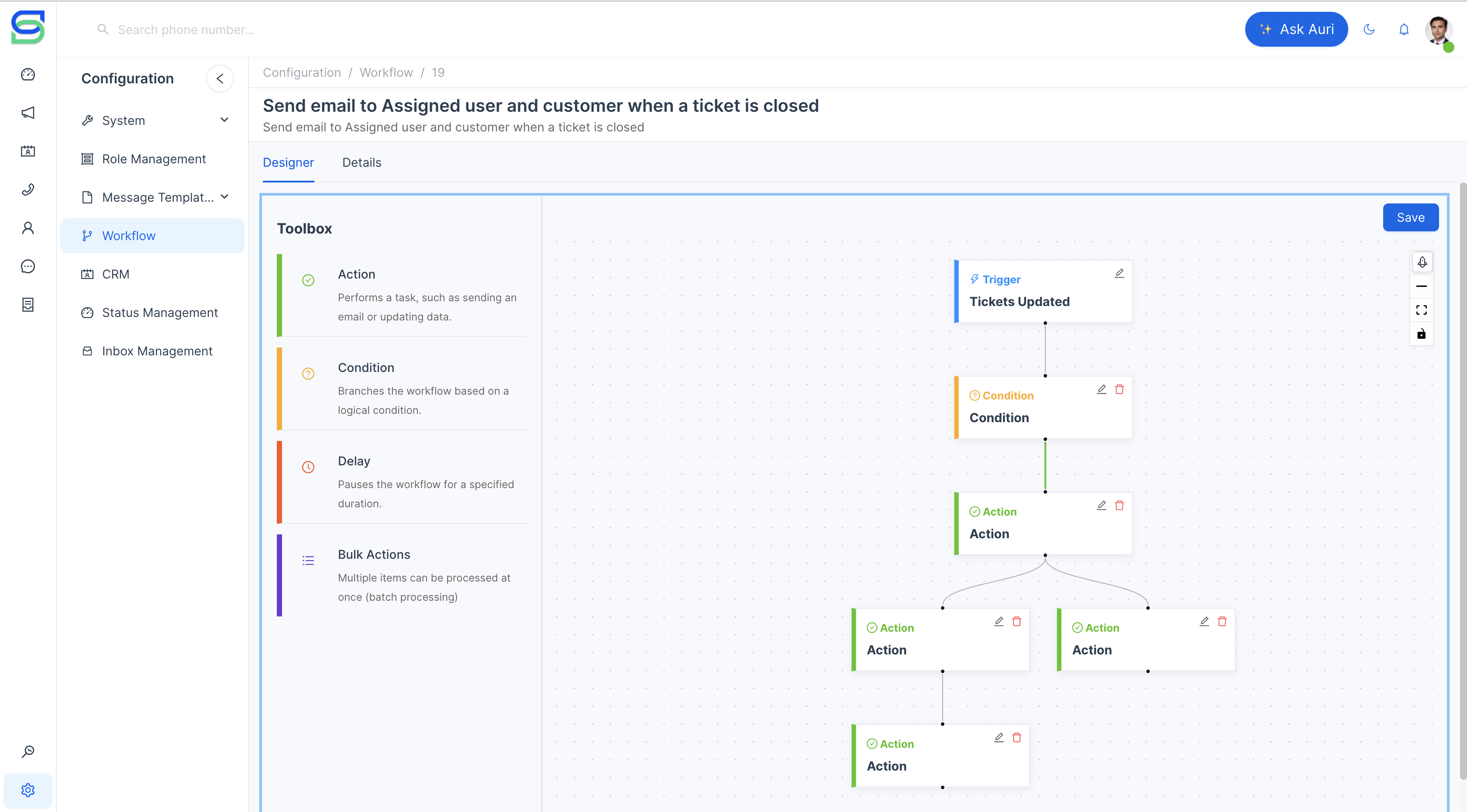Open the chat messages sidebar icon

pyautogui.click(x=28, y=266)
